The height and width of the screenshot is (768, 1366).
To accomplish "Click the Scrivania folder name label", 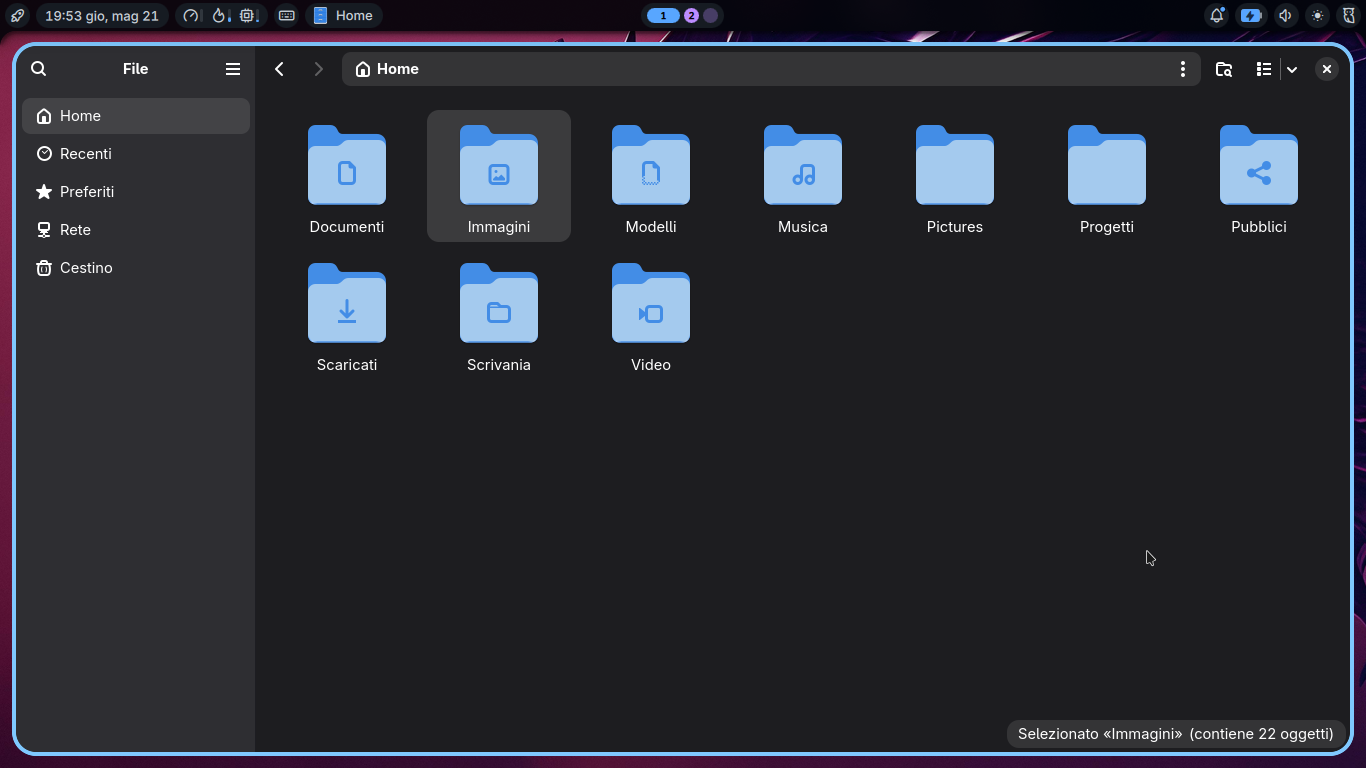I will point(499,365).
